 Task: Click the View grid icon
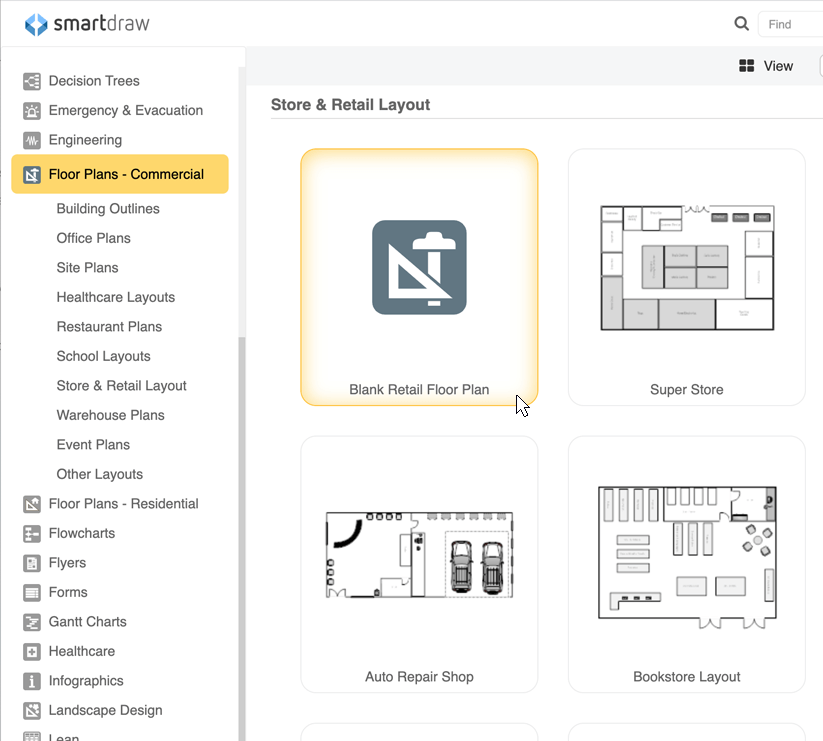pyautogui.click(x=746, y=66)
